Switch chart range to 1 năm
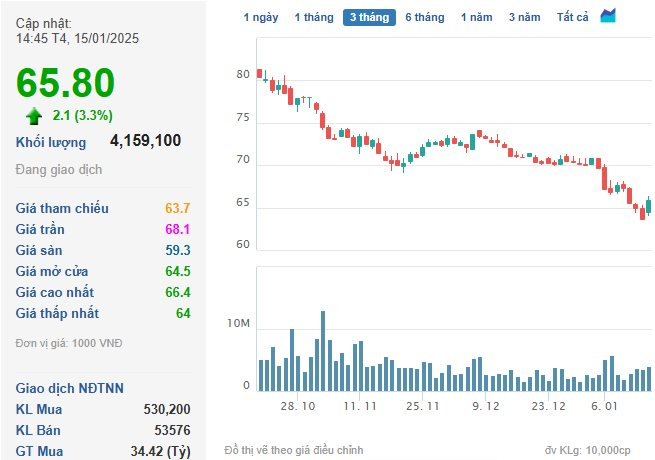This screenshot has height=460, width=655. point(476,18)
